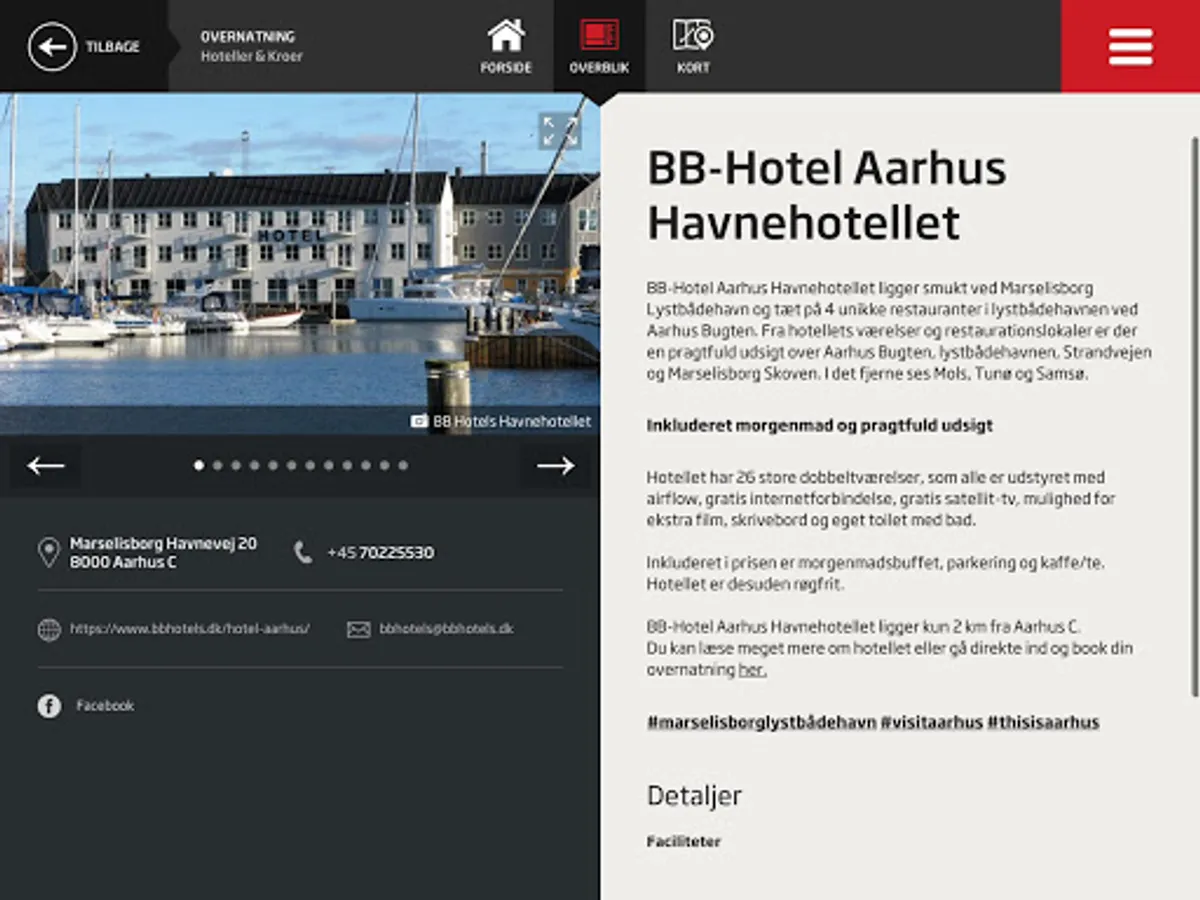Open the red hamburger menu

(x=1130, y=46)
